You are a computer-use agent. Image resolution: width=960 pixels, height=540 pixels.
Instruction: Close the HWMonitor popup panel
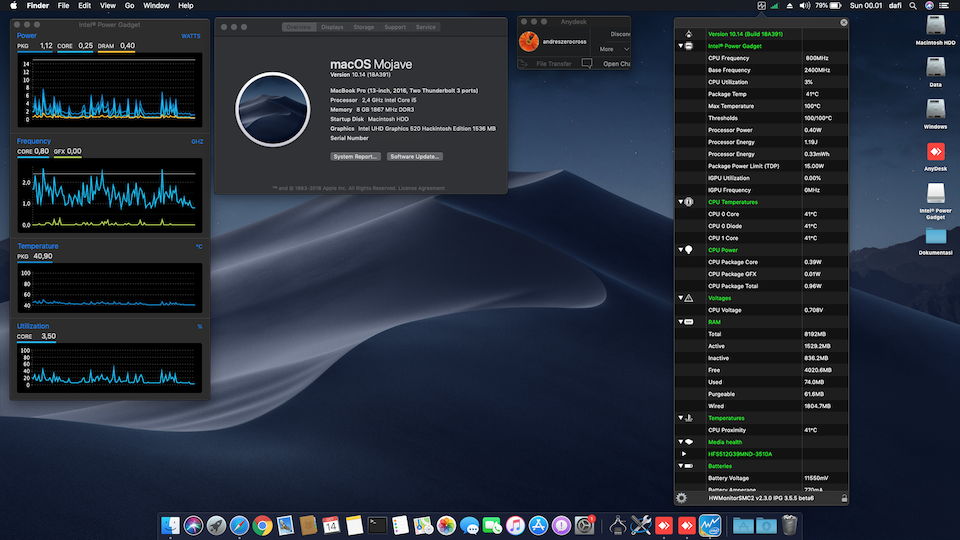[x=844, y=23]
